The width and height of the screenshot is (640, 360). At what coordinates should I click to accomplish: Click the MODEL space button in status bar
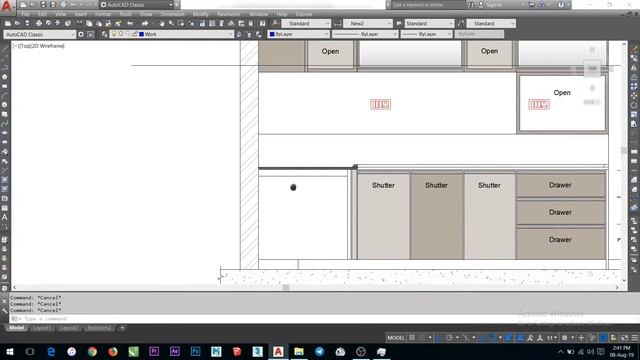[x=396, y=338]
